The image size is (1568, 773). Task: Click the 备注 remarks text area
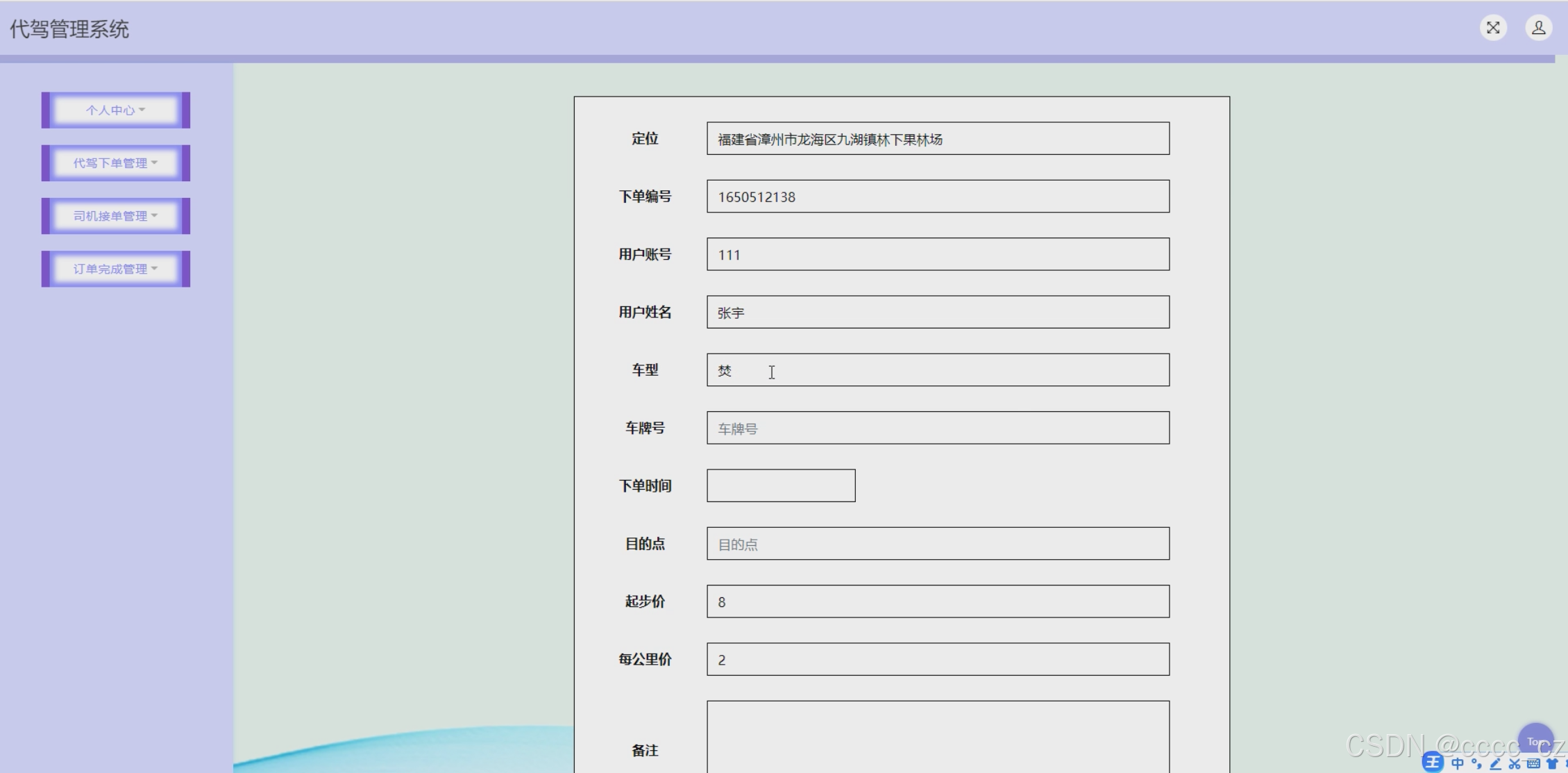point(937,736)
